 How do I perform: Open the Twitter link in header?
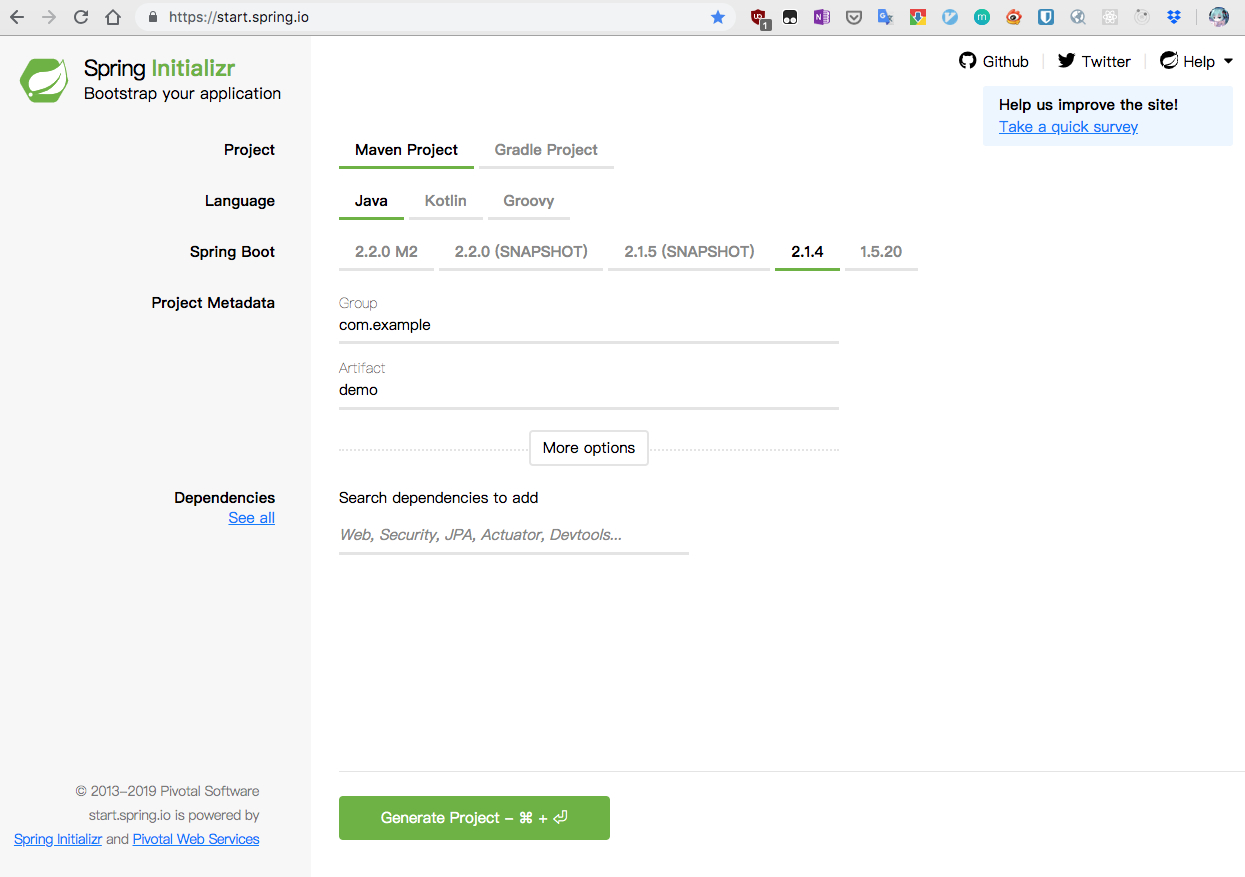(1094, 62)
